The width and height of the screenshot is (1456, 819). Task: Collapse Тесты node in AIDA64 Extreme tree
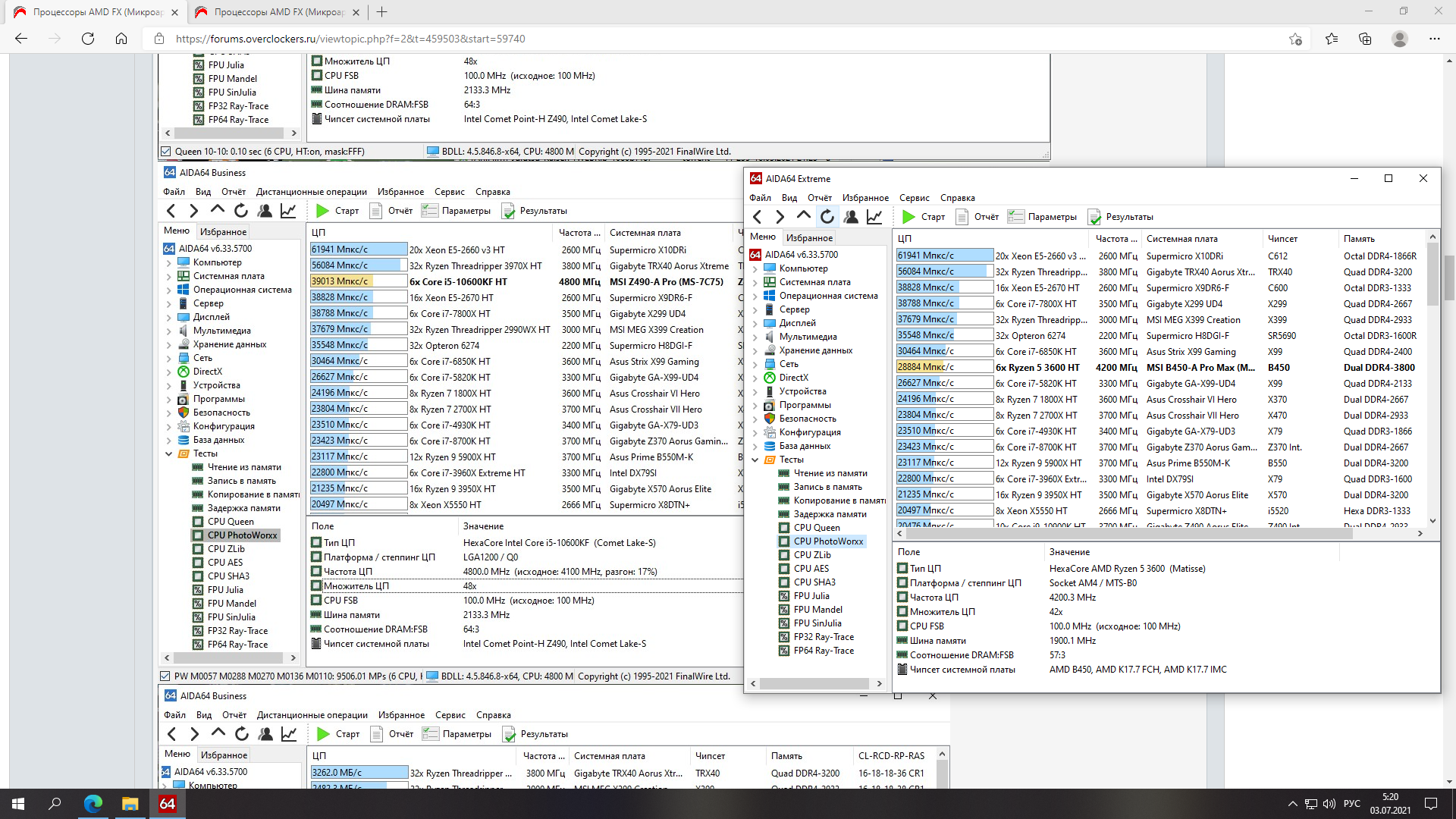coord(755,460)
